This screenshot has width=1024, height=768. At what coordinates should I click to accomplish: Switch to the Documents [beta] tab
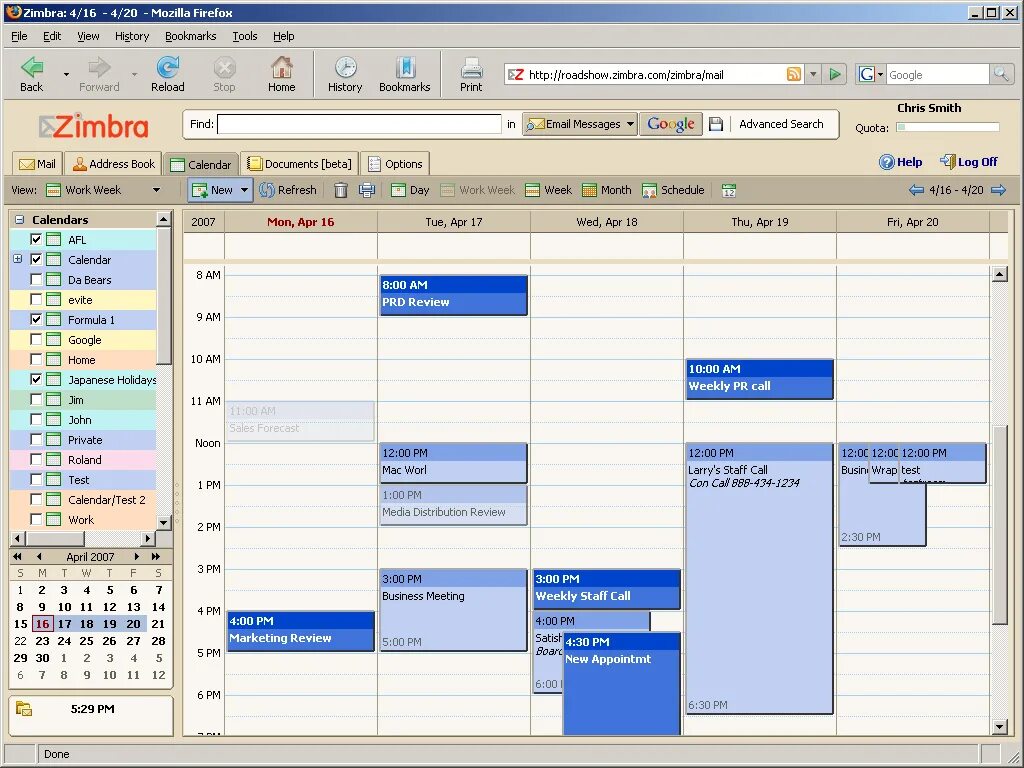pyautogui.click(x=300, y=164)
